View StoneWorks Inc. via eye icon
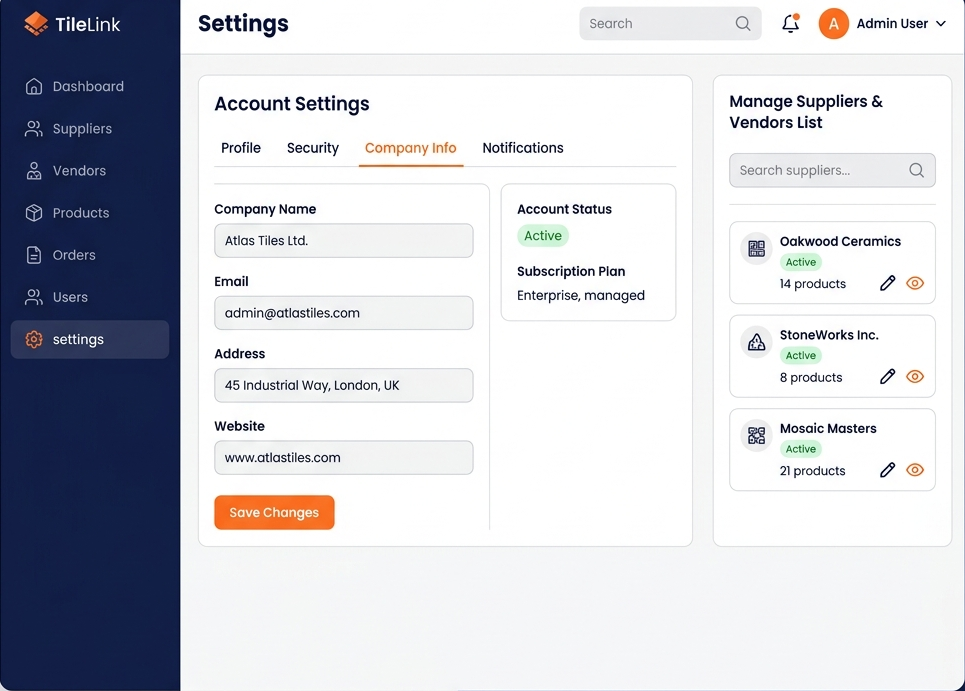This screenshot has height=691, width=965. point(915,377)
